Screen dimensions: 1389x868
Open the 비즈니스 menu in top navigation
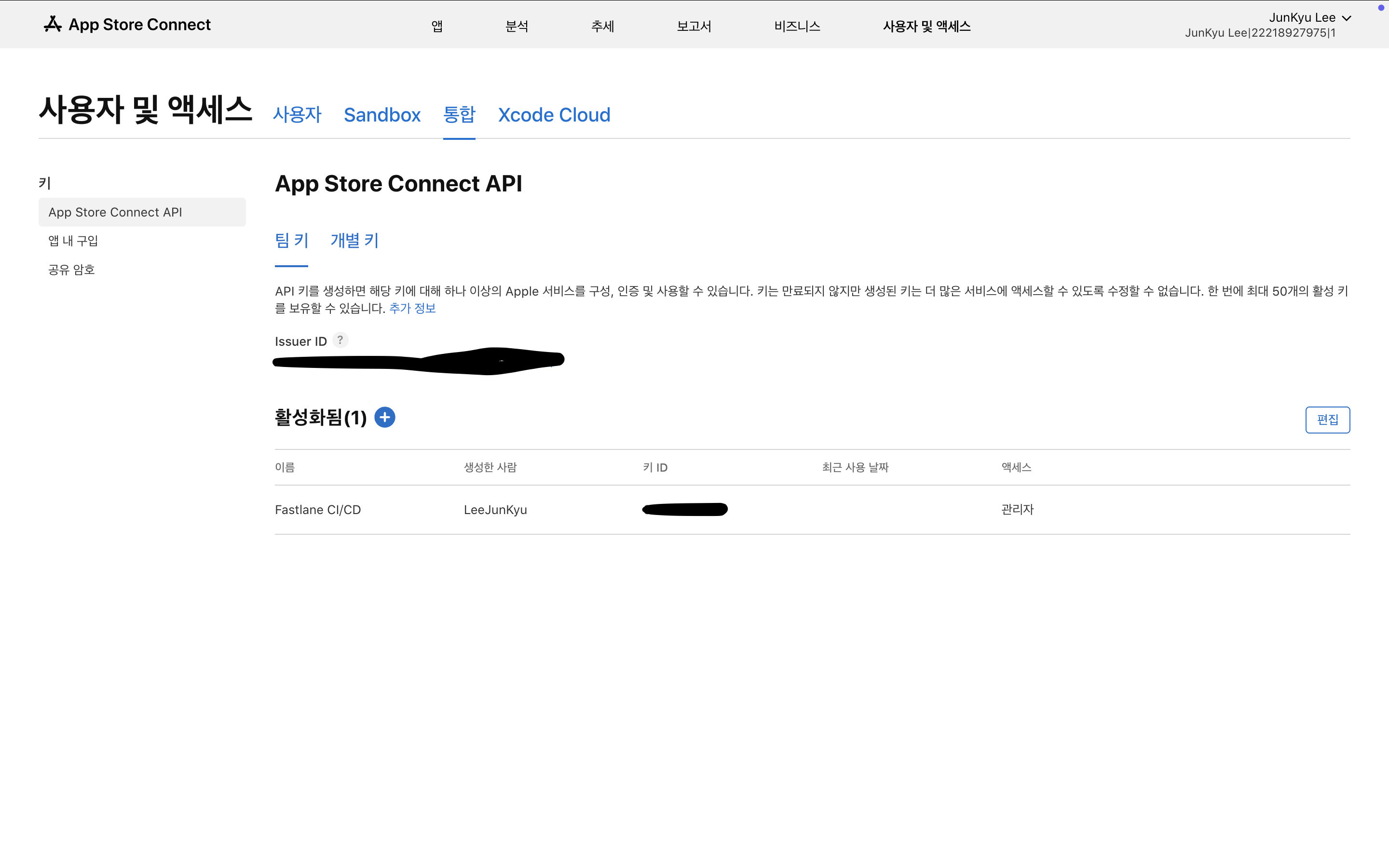797,26
